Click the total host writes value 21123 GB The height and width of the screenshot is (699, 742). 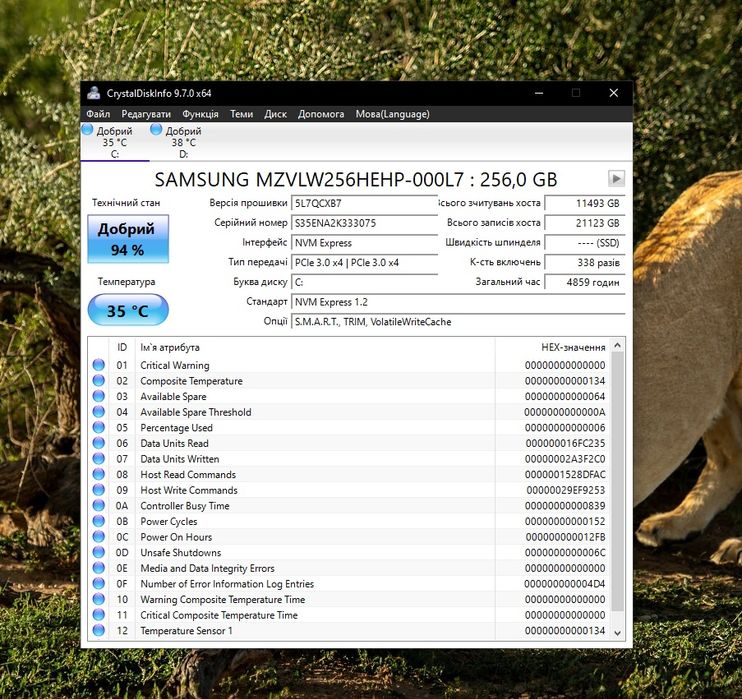[x=585, y=223]
